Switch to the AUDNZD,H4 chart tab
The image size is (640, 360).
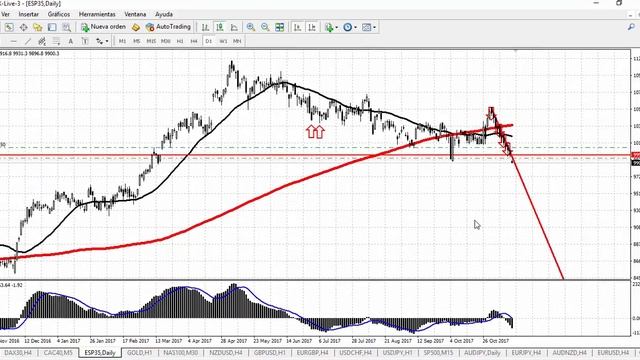(569, 352)
